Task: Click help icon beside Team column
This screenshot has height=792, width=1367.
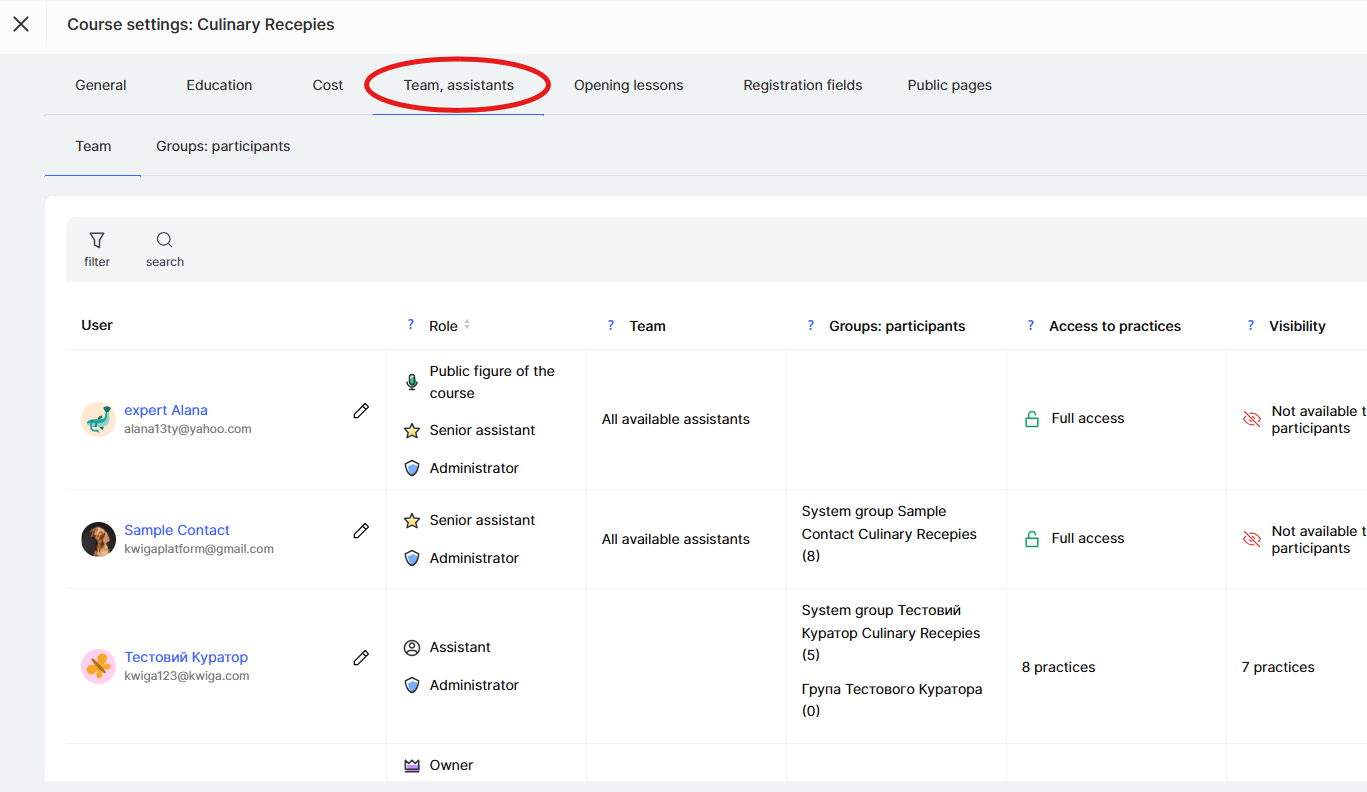Action: (x=611, y=325)
